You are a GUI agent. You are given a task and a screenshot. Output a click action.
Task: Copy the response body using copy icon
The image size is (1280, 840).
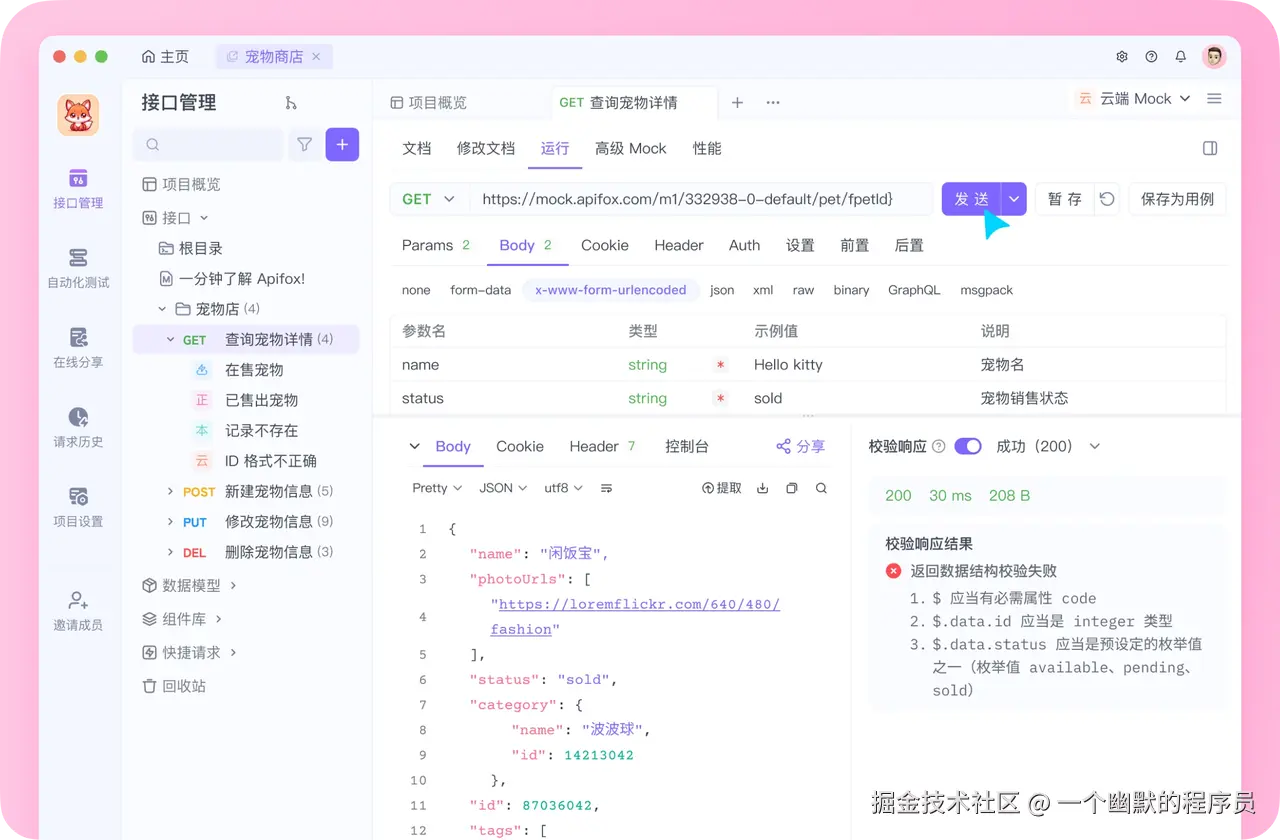pyautogui.click(x=791, y=488)
